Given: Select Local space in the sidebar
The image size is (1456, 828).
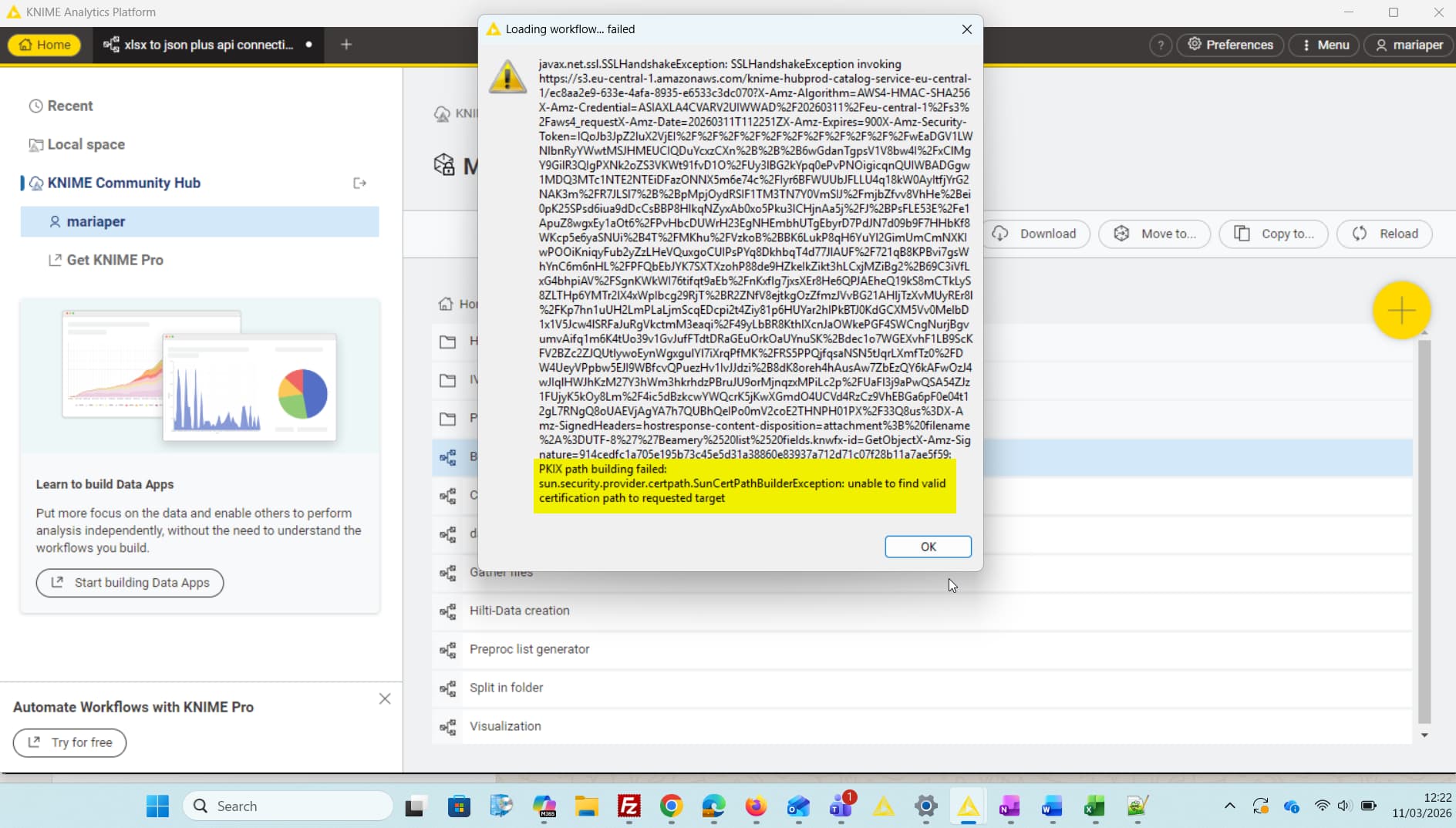Looking at the screenshot, I should click(x=86, y=144).
